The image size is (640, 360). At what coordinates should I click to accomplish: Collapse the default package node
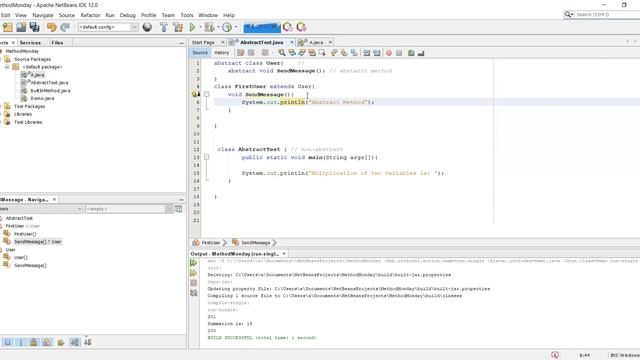7,67
